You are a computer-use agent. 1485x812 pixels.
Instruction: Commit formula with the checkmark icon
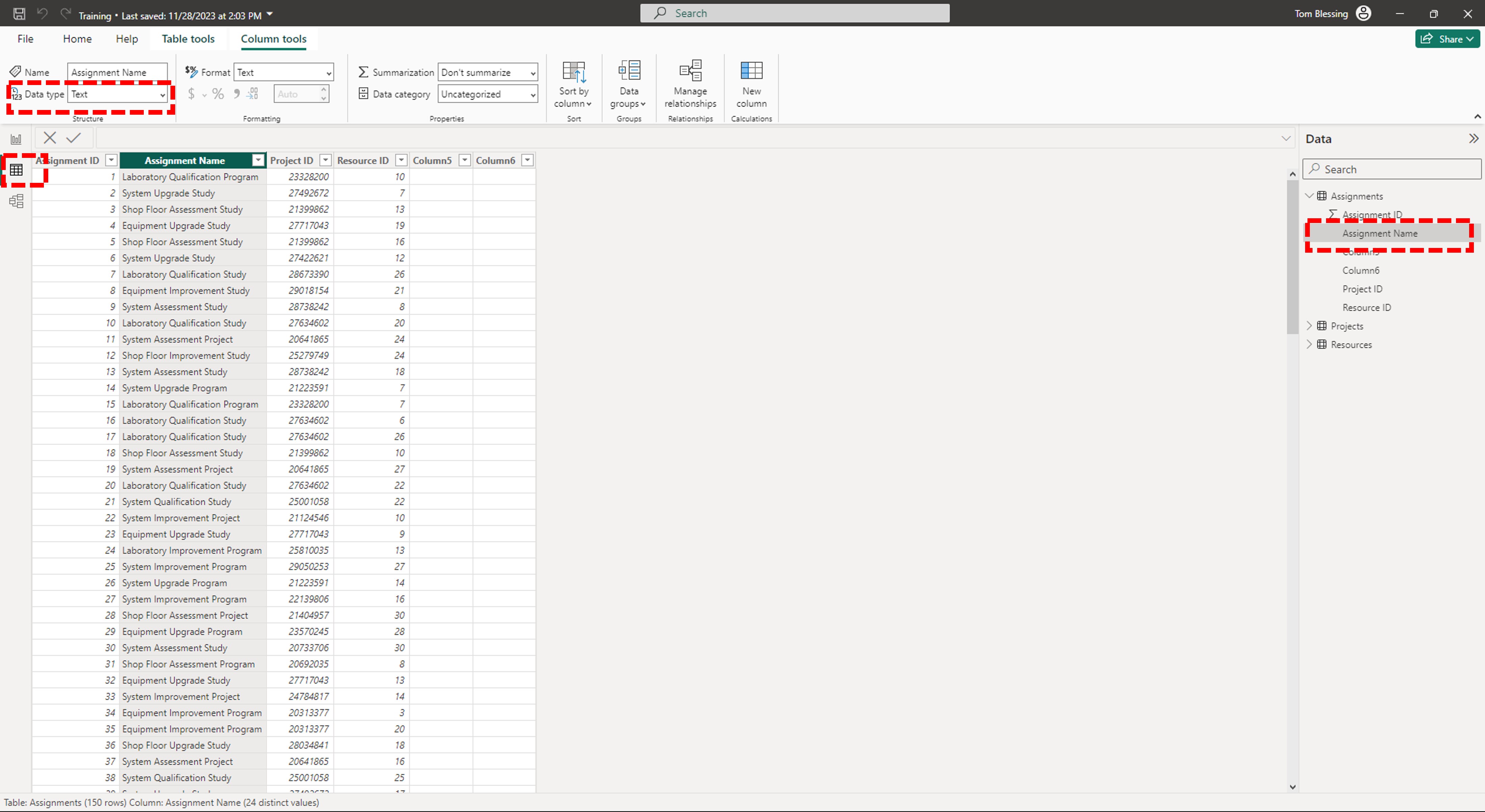pyautogui.click(x=74, y=138)
